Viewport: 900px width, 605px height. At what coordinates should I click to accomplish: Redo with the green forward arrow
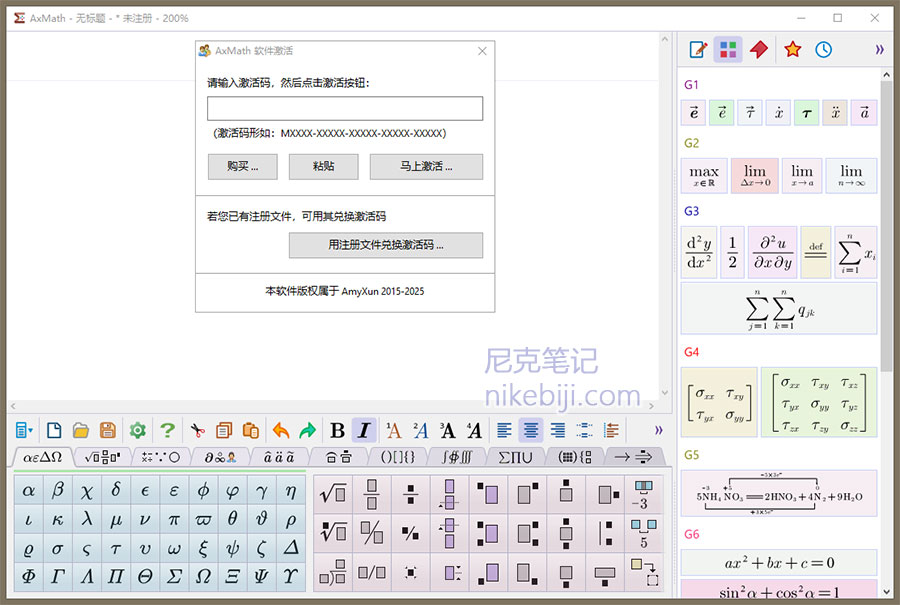tap(308, 430)
